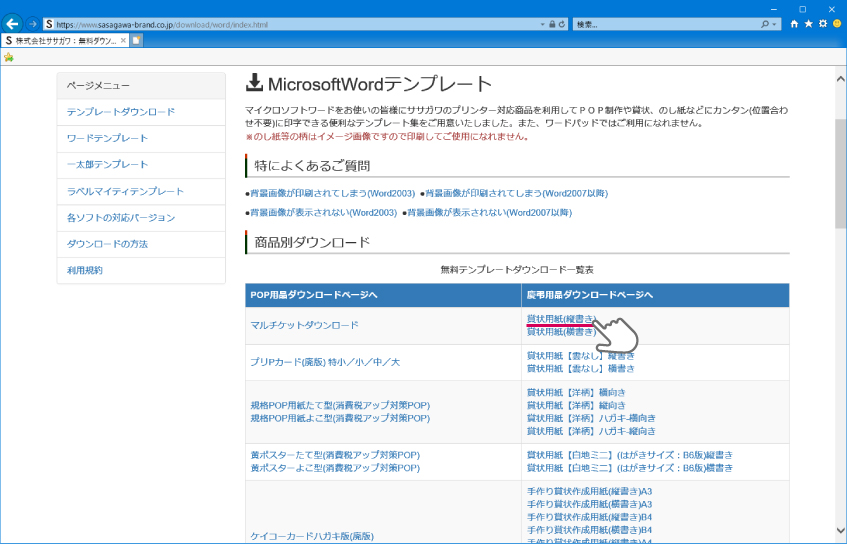This screenshot has width=847, height=544.
Task: Click the browser forward arrow button
Action: (32, 24)
